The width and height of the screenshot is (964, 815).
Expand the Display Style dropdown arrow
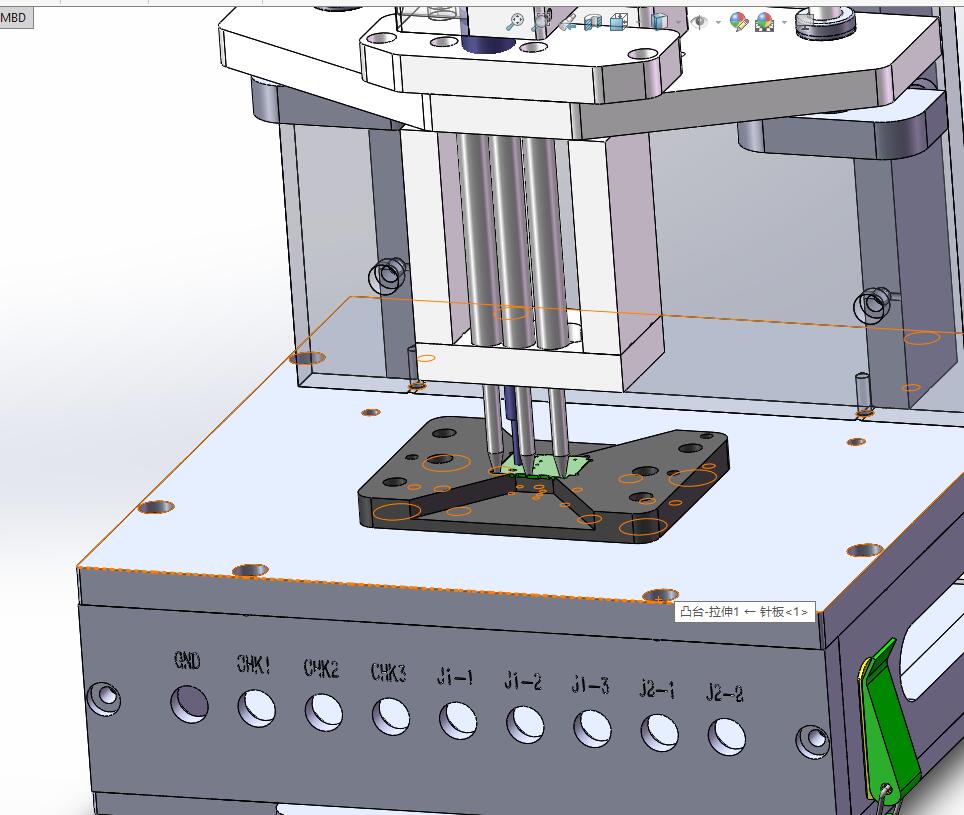678,23
